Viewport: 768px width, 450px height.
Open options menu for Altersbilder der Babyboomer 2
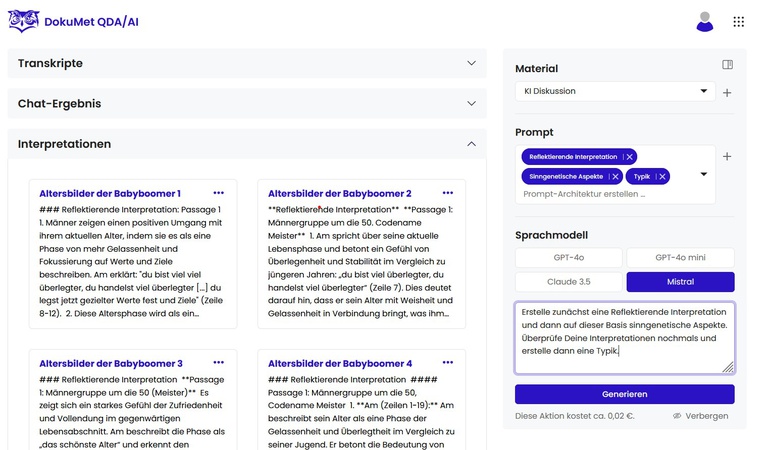pyautogui.click(x=448, y=193)
